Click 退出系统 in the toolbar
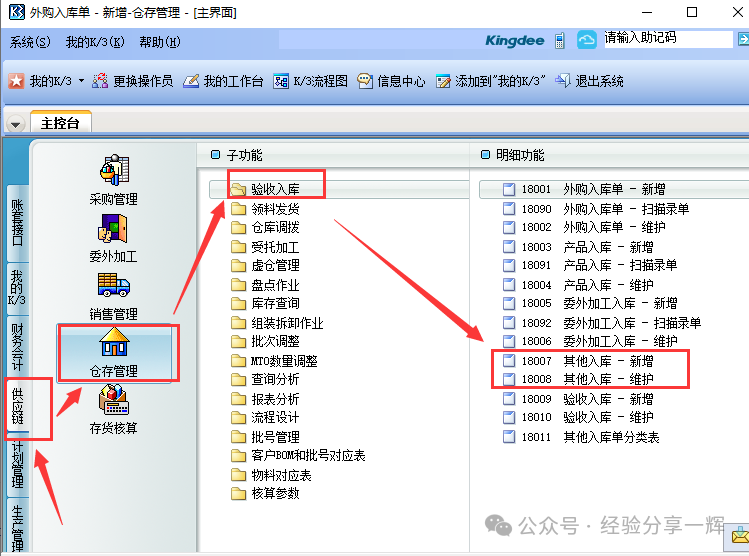The width and height of the screenshot is (749, 556). tap(590, 81)
